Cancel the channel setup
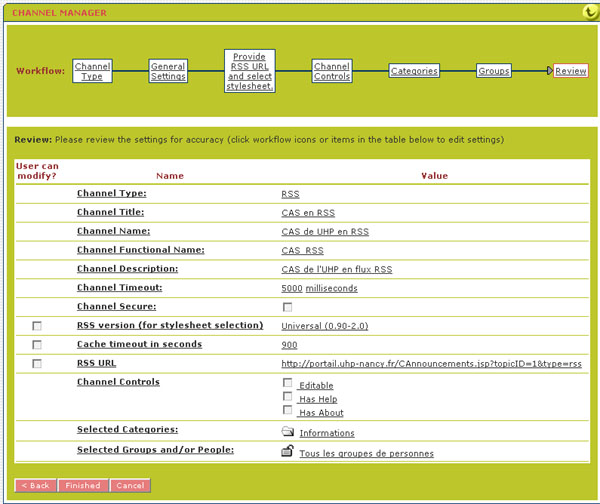The width and height of the screenshot is (600, 504). (129, 485)
